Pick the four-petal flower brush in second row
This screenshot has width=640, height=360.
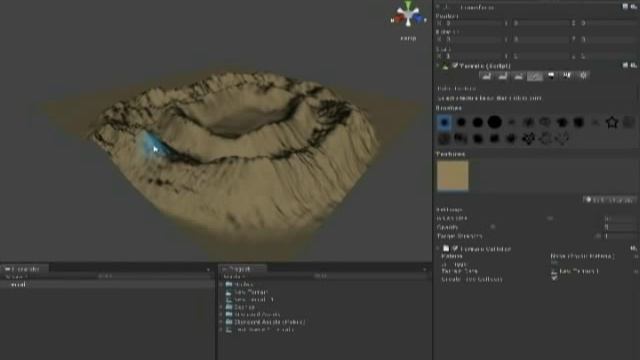(528, 139)
